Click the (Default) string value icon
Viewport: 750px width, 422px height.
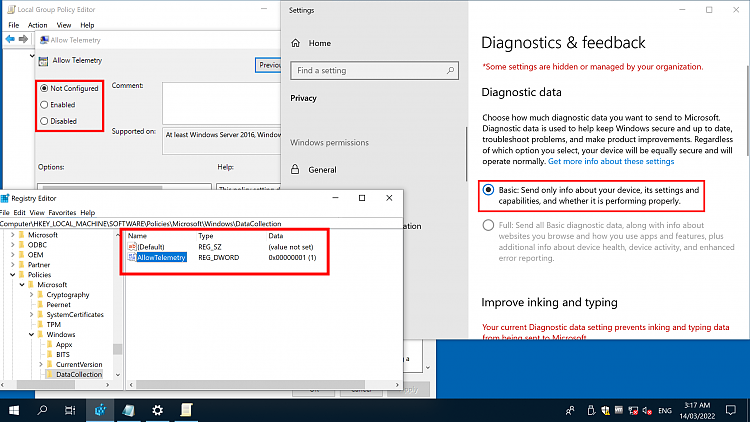[132, 247]
